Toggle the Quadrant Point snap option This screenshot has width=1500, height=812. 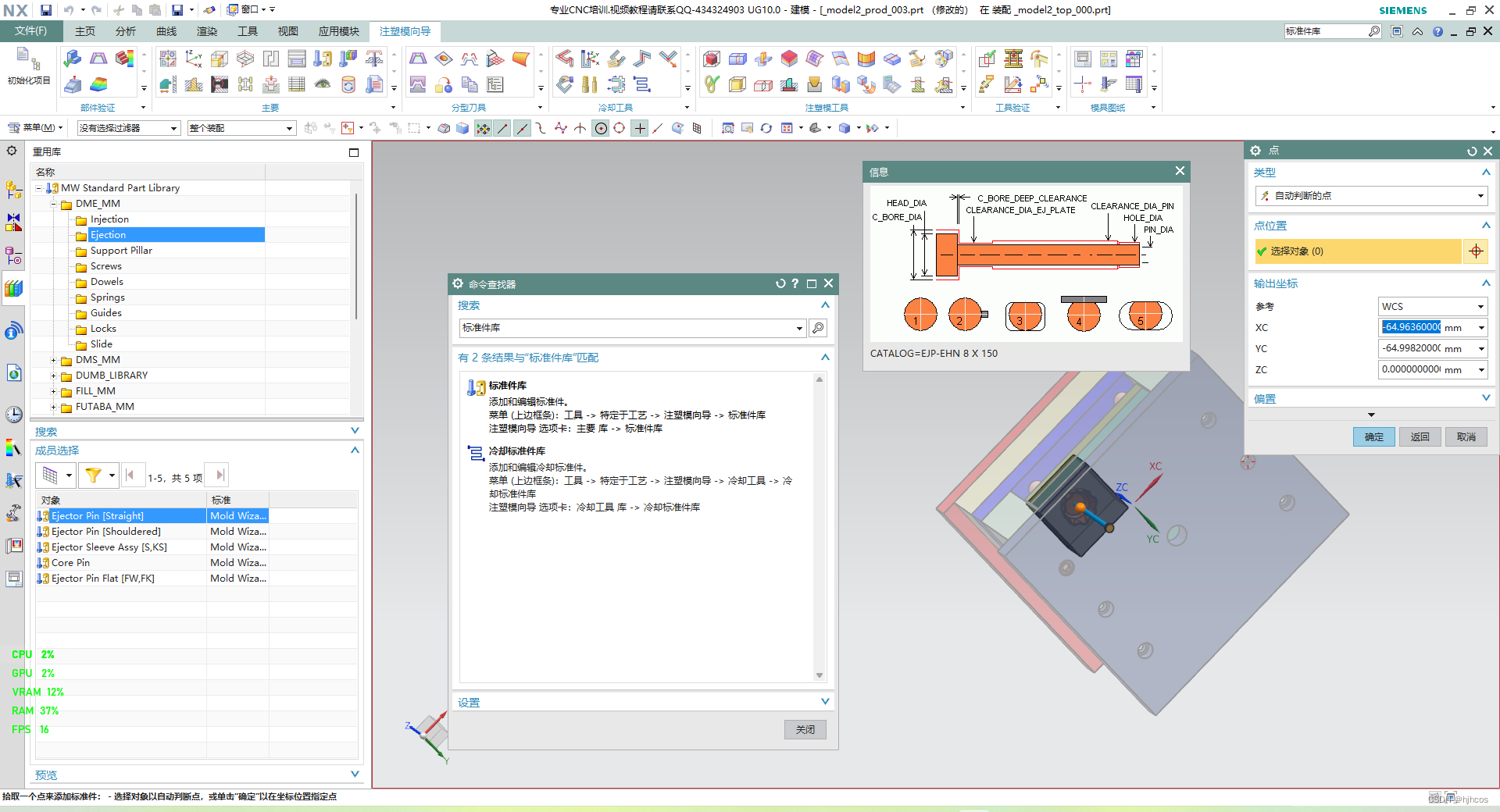click(x=620, y=128)
